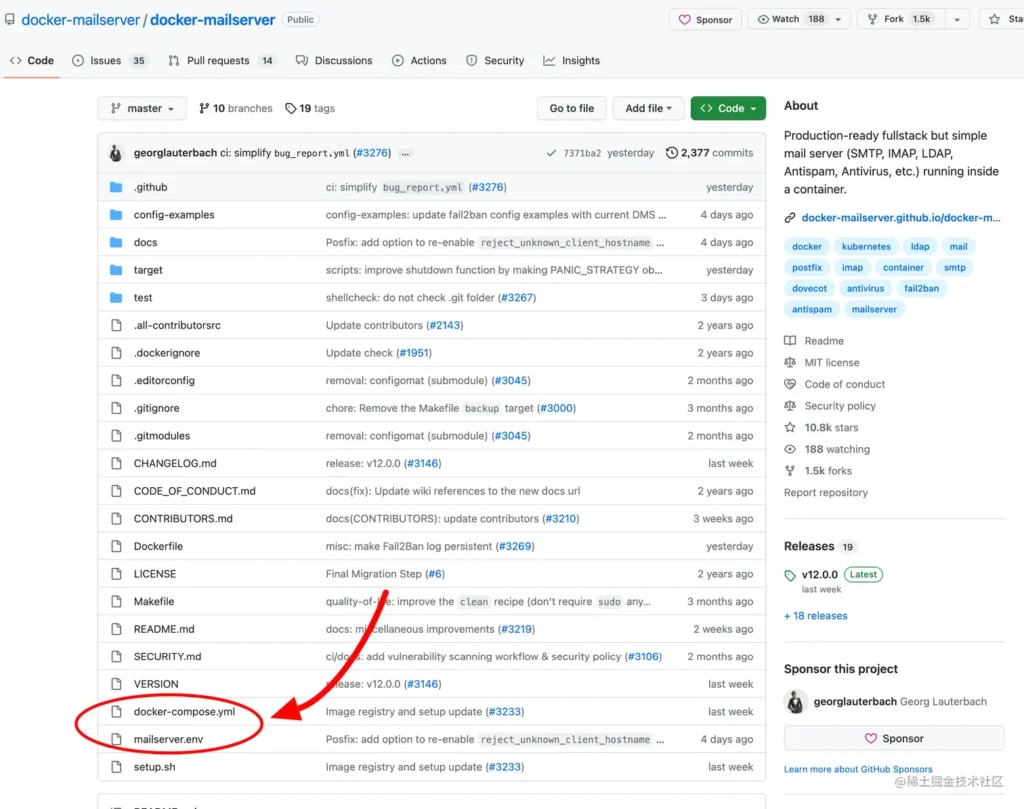Click the + 18 releases link
1024x809 pixels.
[x=816, y=616]
